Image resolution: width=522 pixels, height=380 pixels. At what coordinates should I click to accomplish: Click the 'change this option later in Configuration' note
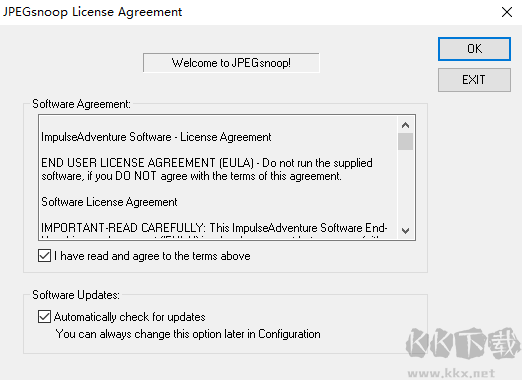188,334
